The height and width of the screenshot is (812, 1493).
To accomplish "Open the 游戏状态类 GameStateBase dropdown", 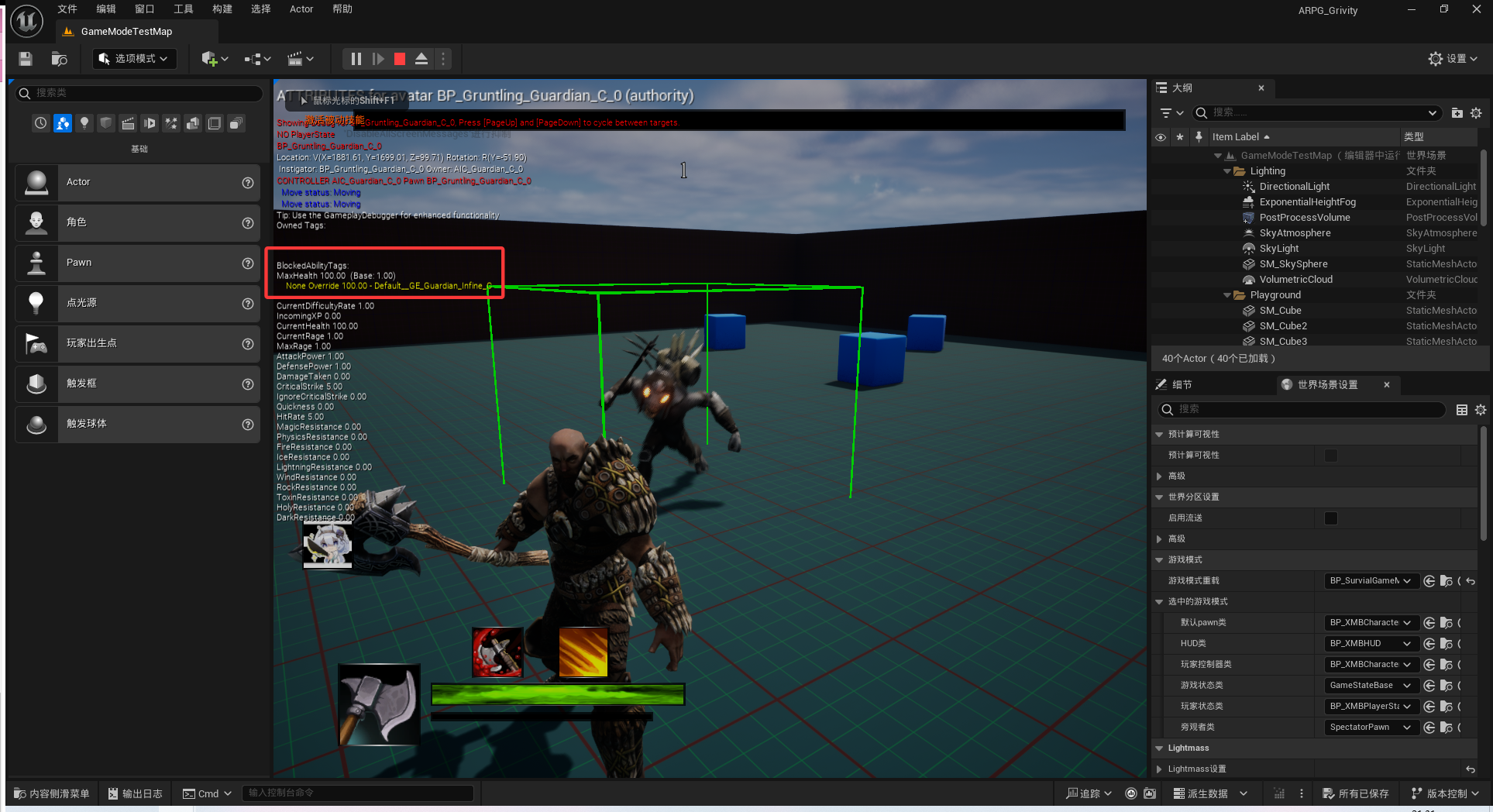I will 1371,686.
